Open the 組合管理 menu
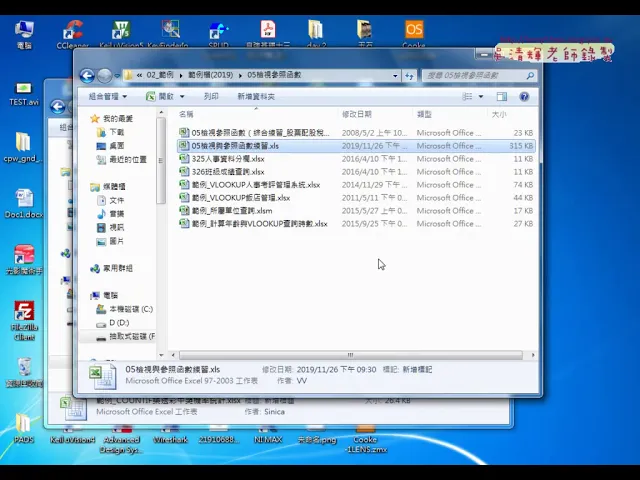Screen dimensions: 640x480 coord(108,97)
